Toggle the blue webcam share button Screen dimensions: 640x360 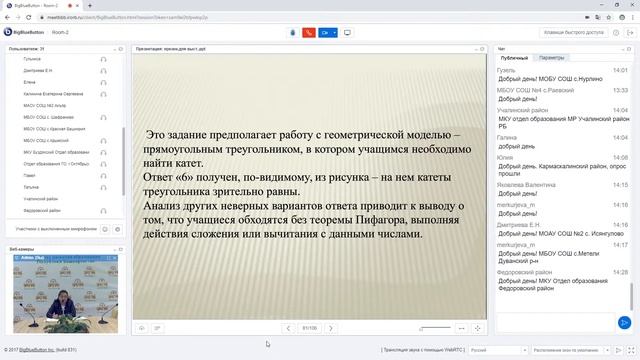[325, 33]
